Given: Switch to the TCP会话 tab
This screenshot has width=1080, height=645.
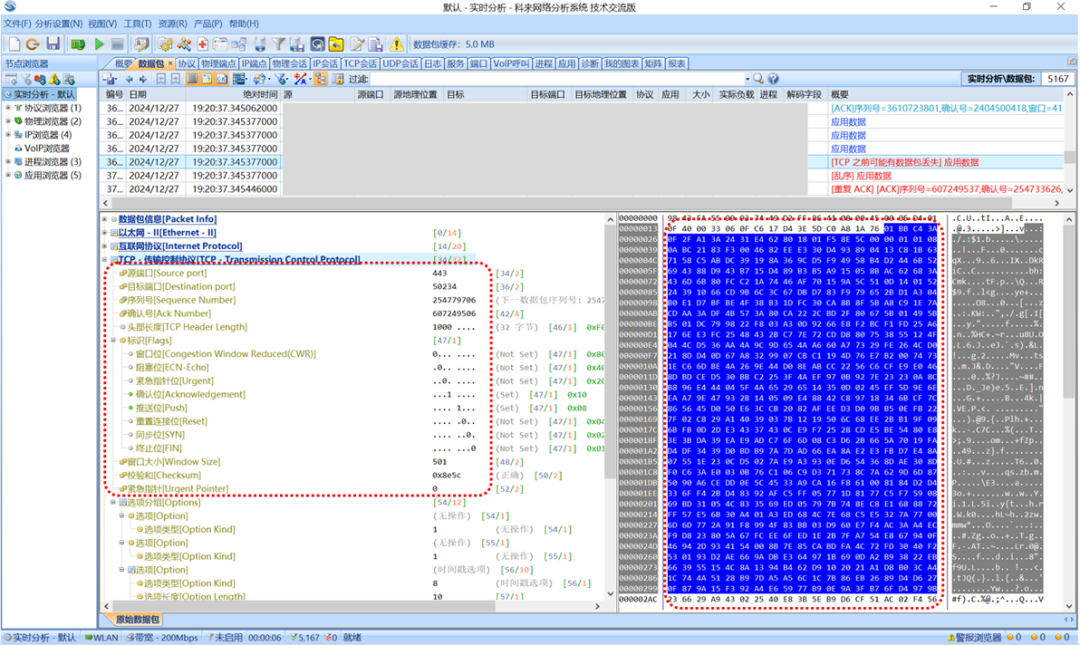Looking at the screenshot, I should tap(360, 64).
